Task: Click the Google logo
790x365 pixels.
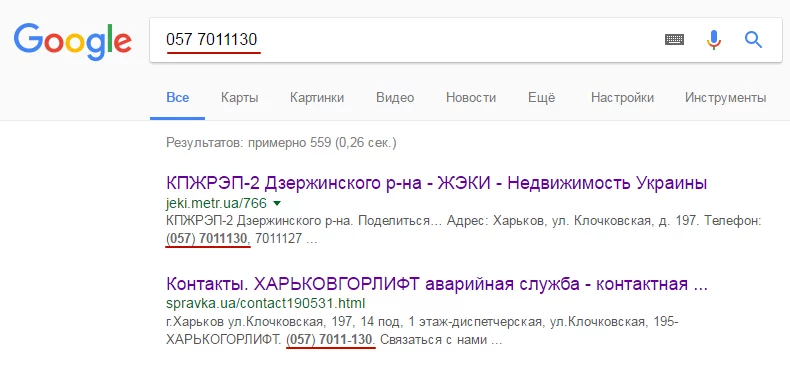Action: 73,42
